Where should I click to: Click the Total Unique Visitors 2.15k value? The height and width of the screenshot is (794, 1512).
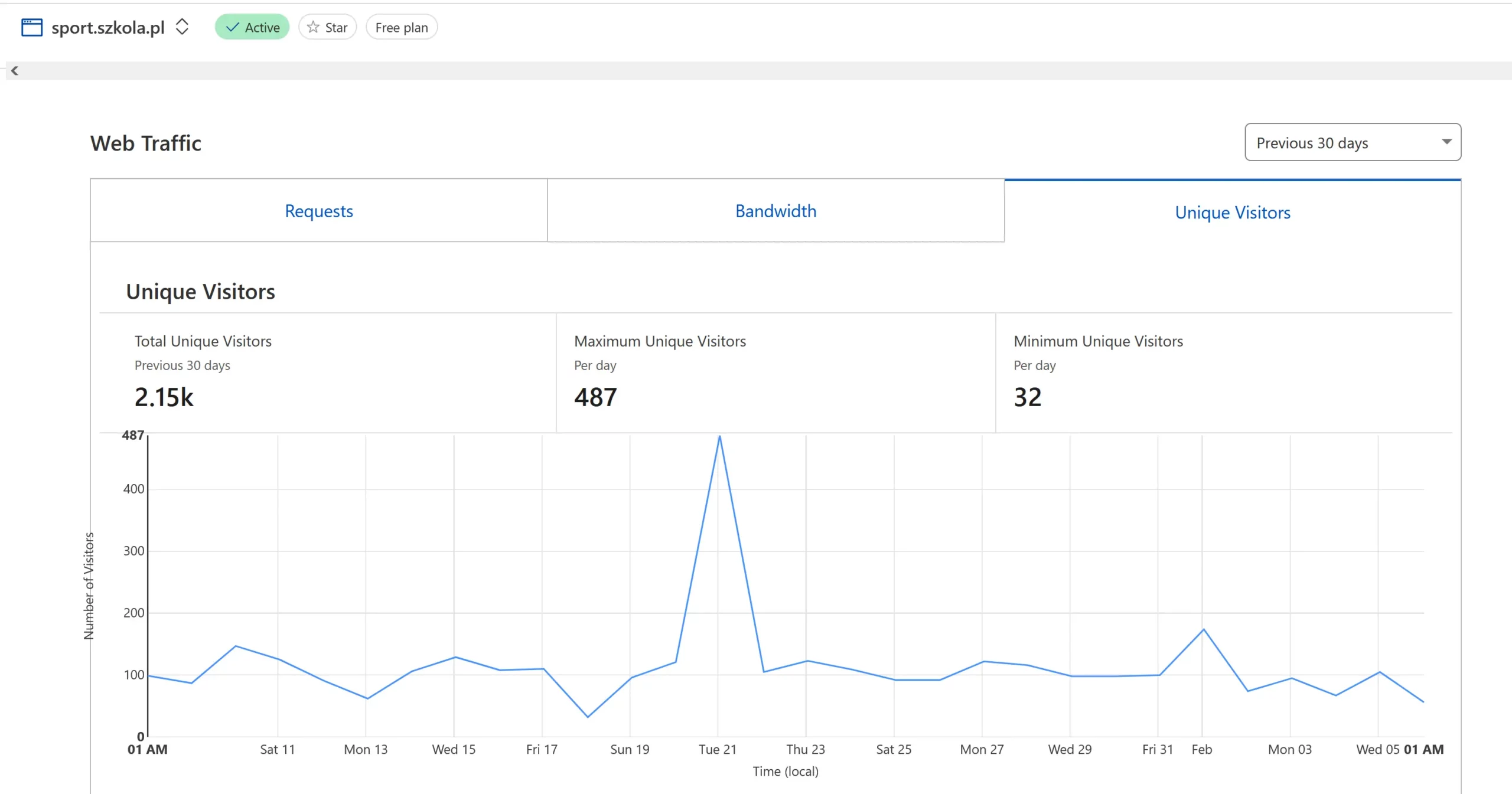(164, 397)
